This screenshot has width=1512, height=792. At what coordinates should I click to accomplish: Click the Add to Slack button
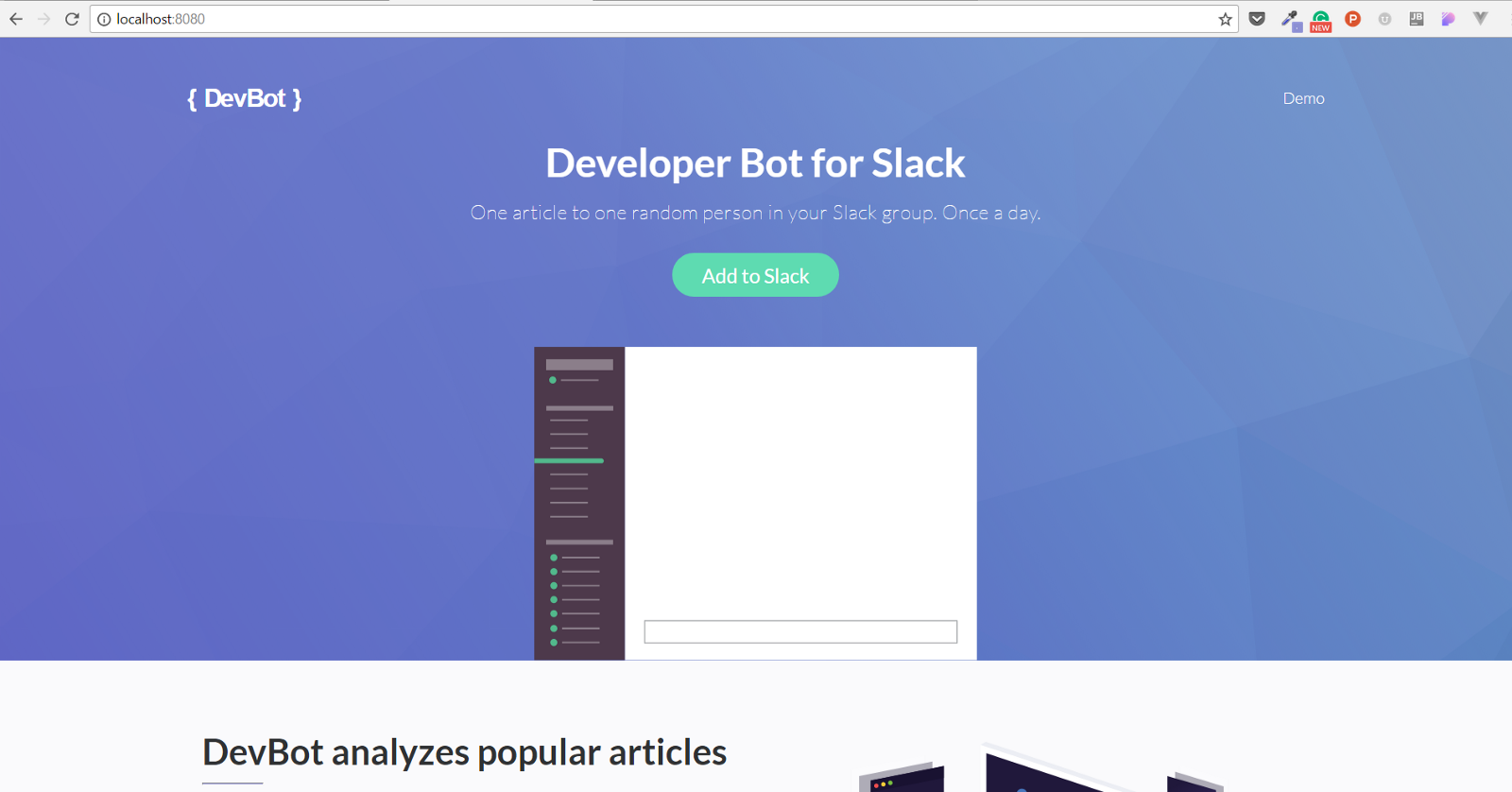[755, 275]
